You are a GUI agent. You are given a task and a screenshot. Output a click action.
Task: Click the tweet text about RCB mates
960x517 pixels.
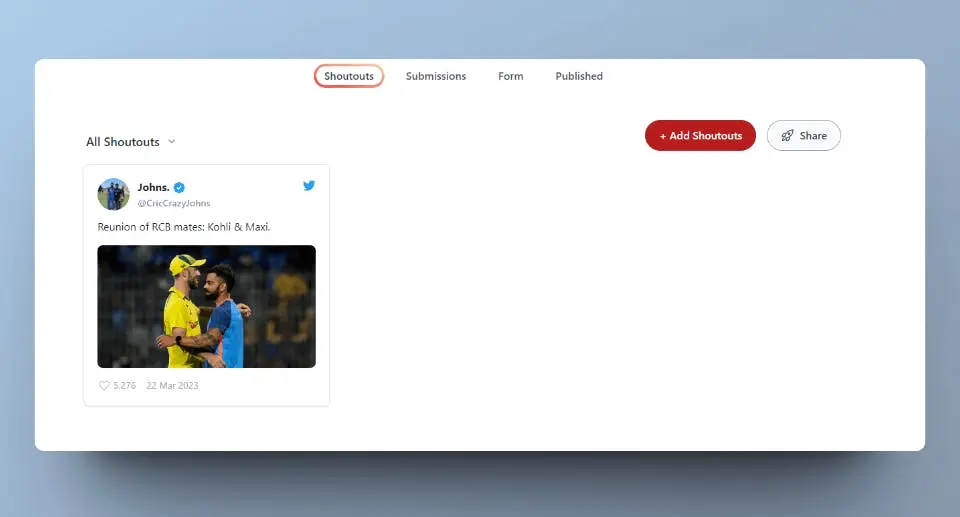tap(184, 227)
